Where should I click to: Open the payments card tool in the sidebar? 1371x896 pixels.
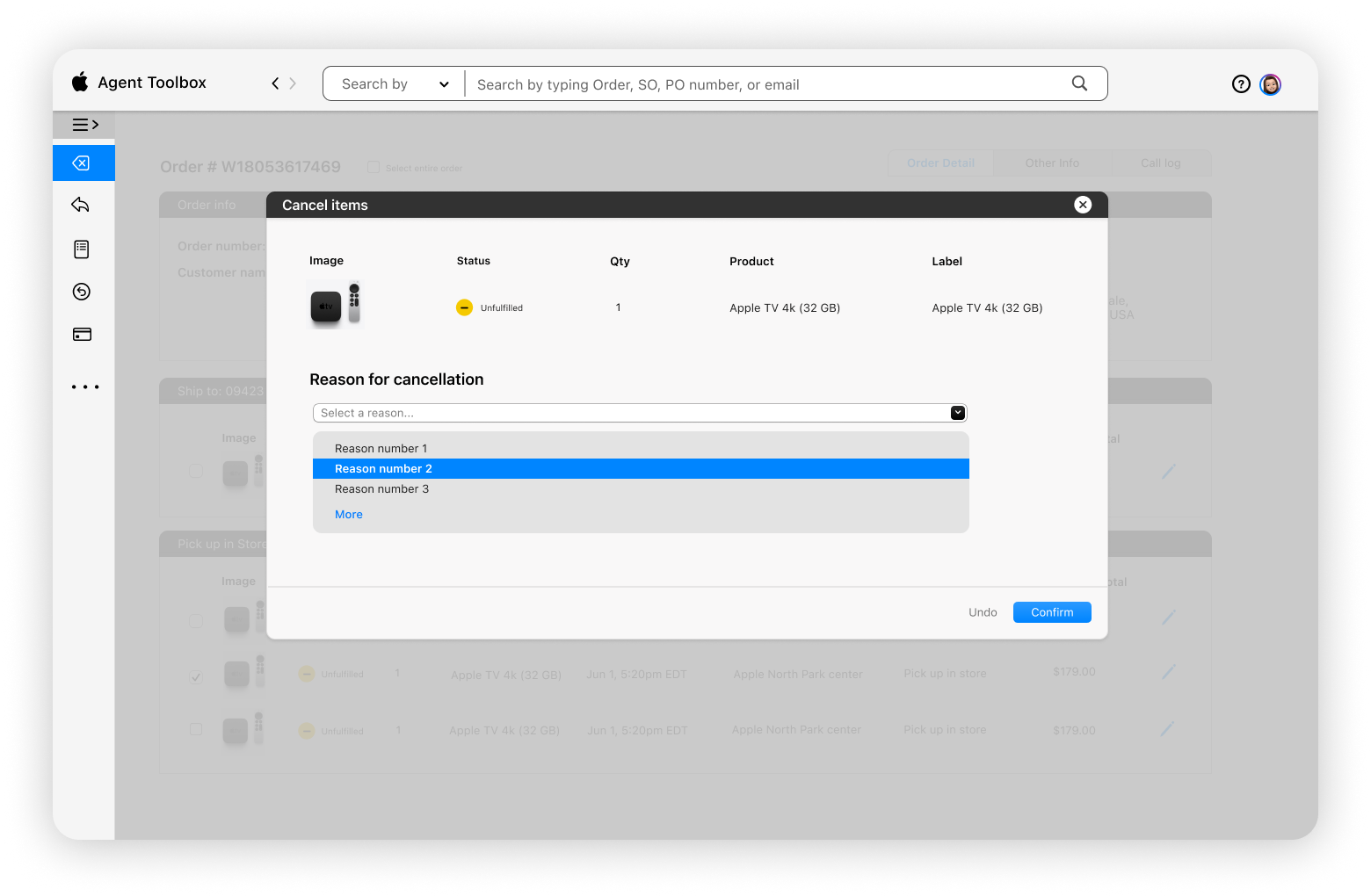coord(82,334)
